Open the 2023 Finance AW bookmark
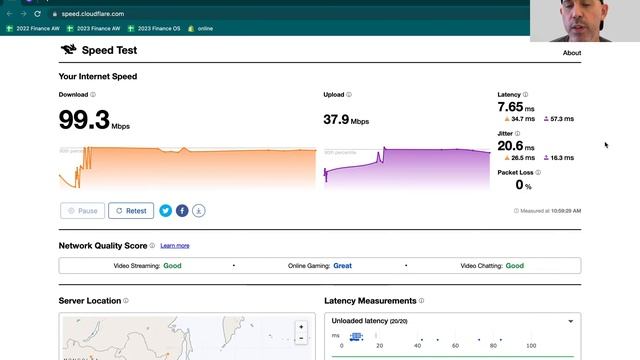 [x=93, y=29]
